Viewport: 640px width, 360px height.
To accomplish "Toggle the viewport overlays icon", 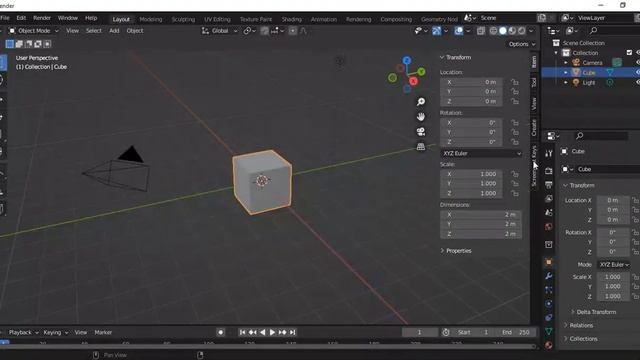I will (459, 31).
